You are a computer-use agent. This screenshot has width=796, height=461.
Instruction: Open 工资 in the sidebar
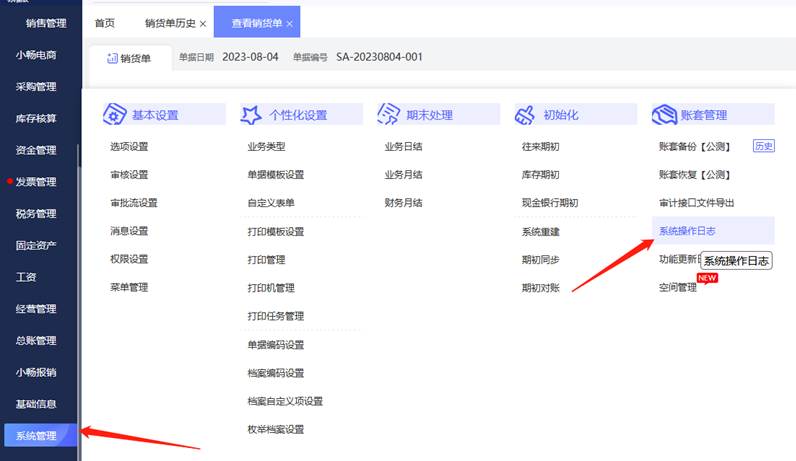tap(26, 277)
